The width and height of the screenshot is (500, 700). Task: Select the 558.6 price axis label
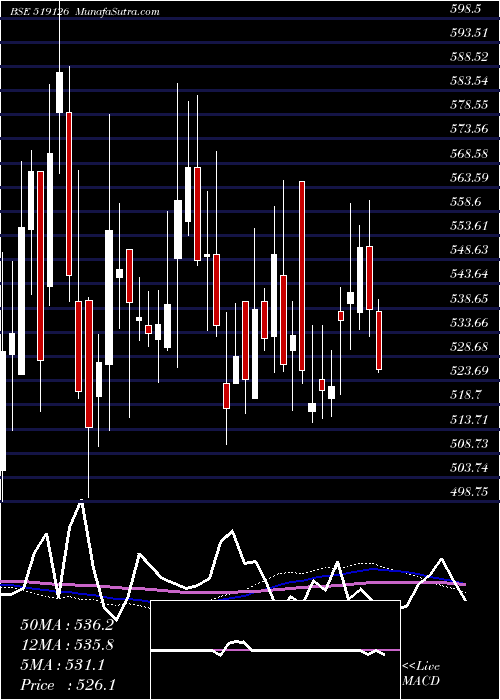coord(465,202)
